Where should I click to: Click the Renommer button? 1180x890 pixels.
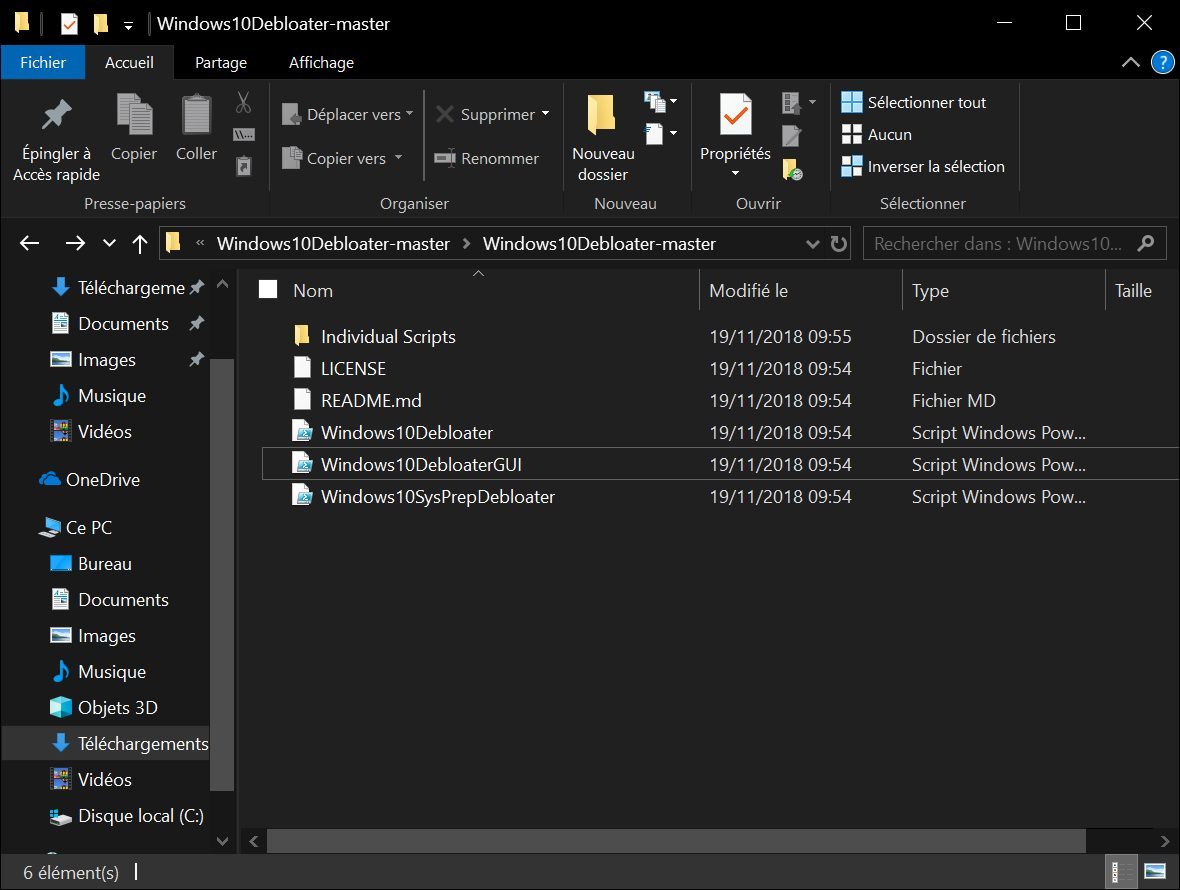pos(487,158)
